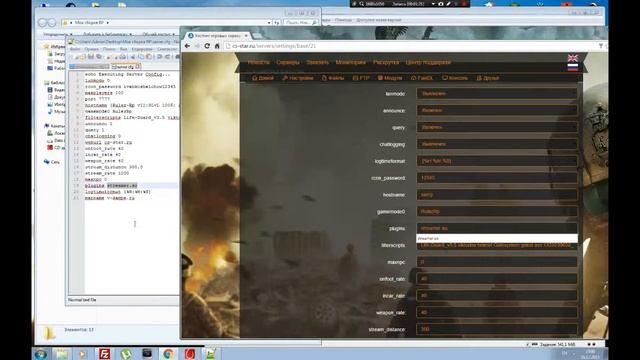The width and height of the screenshot is (640, 360).
Task: Open the Файлы server tab
Action: click(333, 78)
